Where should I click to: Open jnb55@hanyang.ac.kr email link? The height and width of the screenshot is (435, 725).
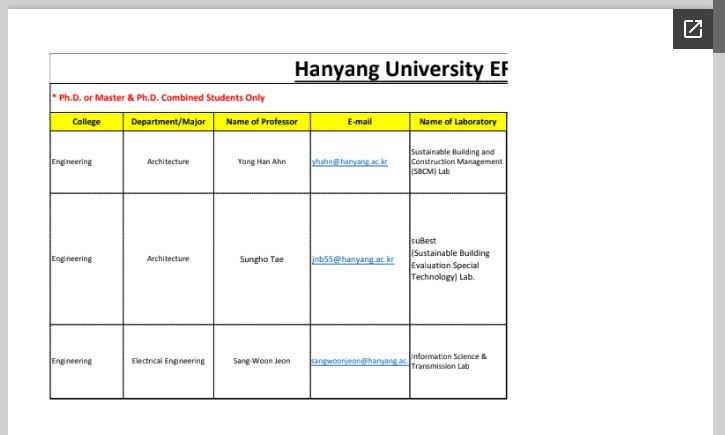coord(353,259)
